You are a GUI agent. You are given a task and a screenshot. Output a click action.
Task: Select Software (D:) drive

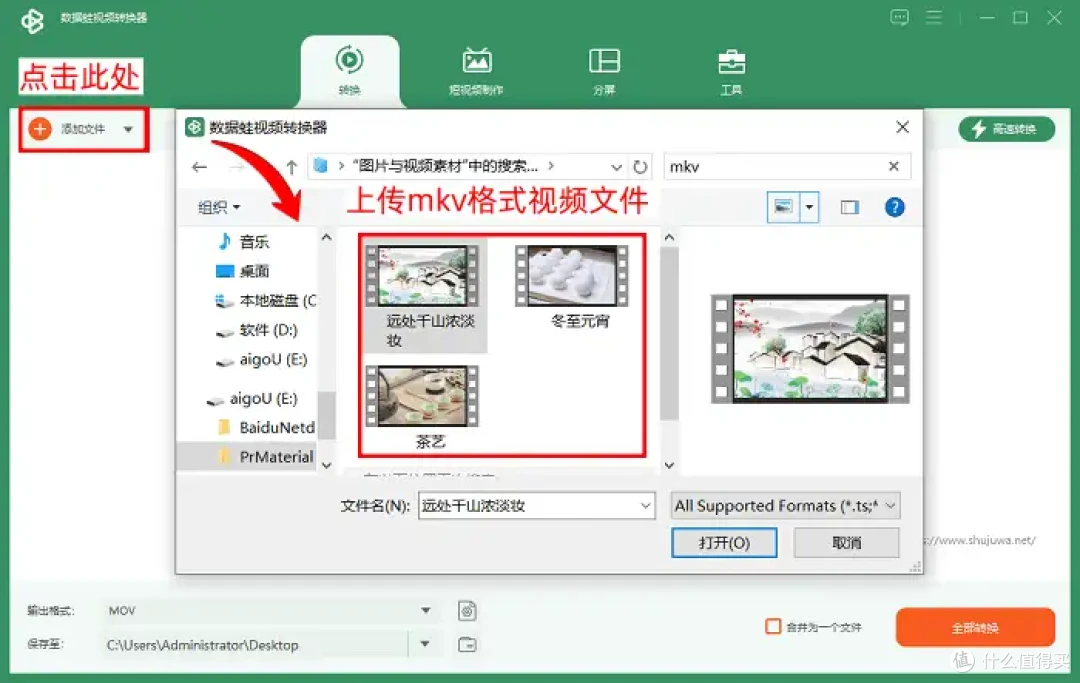(257, 330)
